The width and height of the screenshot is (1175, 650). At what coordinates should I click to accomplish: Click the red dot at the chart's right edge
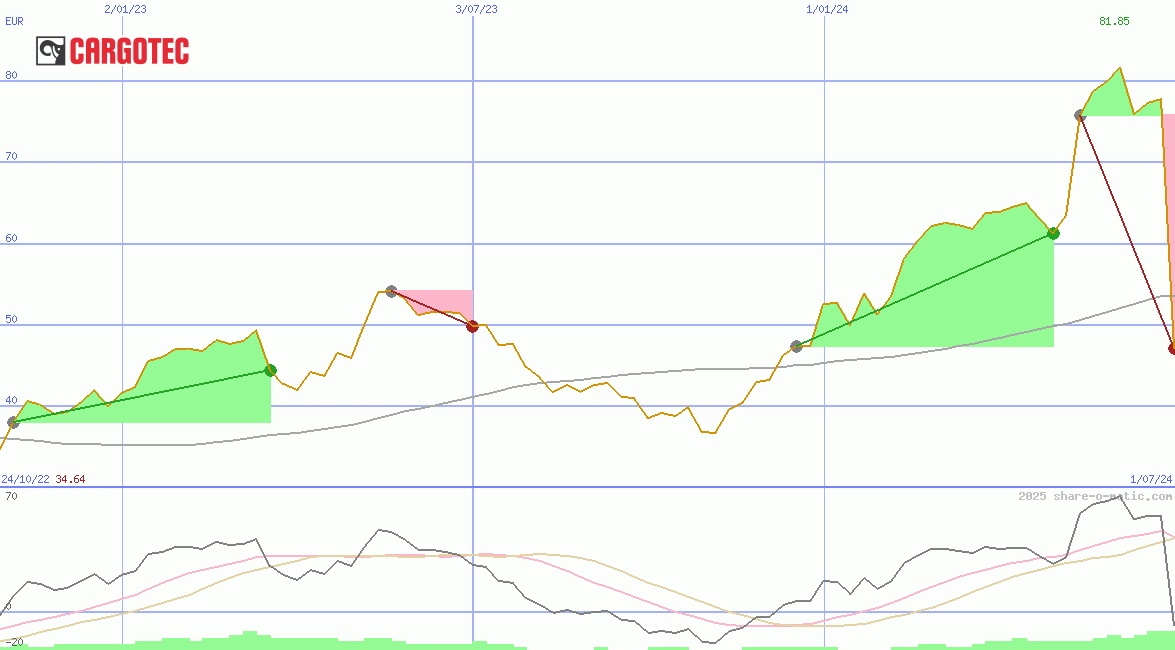point(1172,348)
